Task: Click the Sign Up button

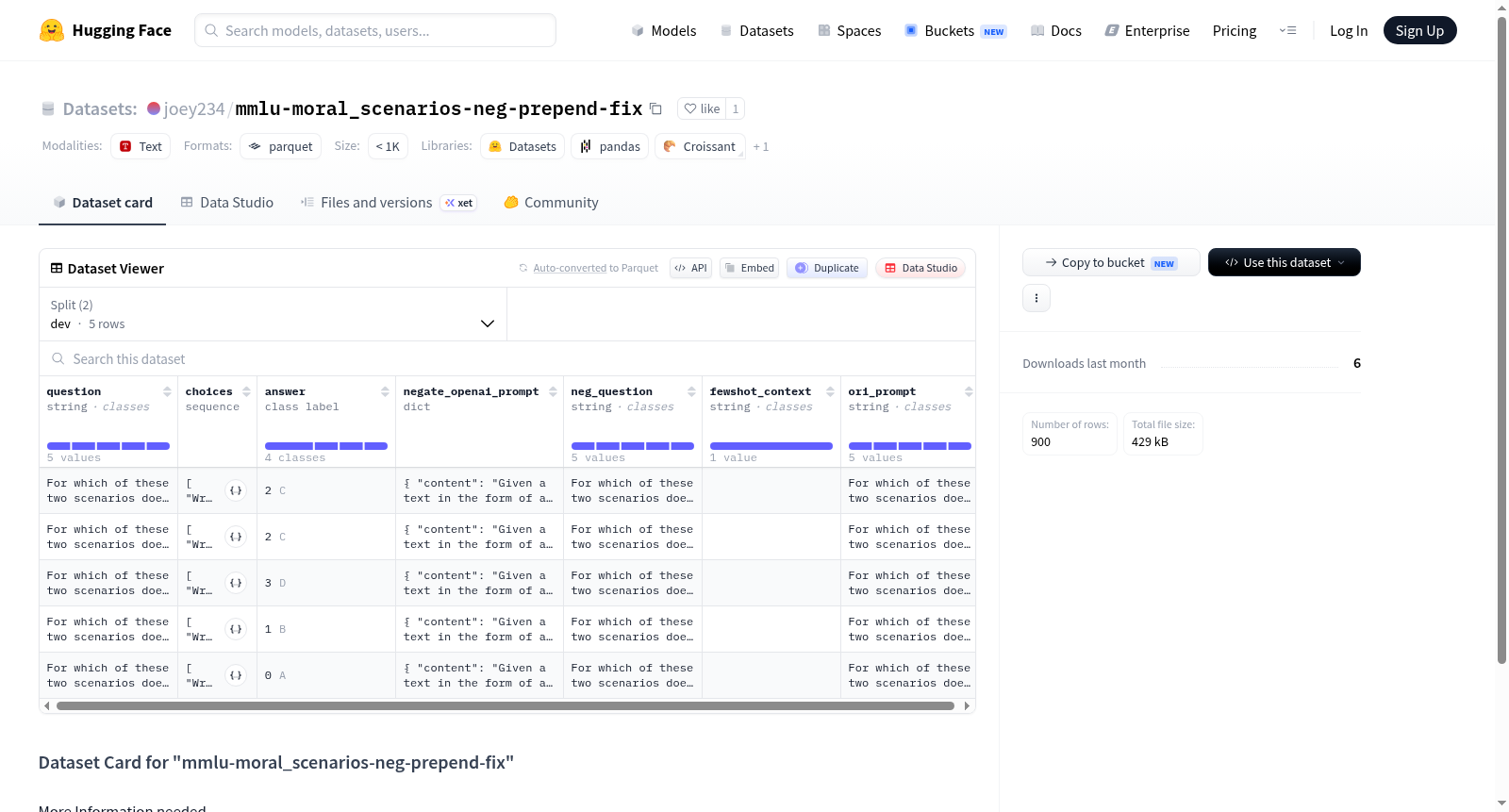Action: (x=1419, y=31)
